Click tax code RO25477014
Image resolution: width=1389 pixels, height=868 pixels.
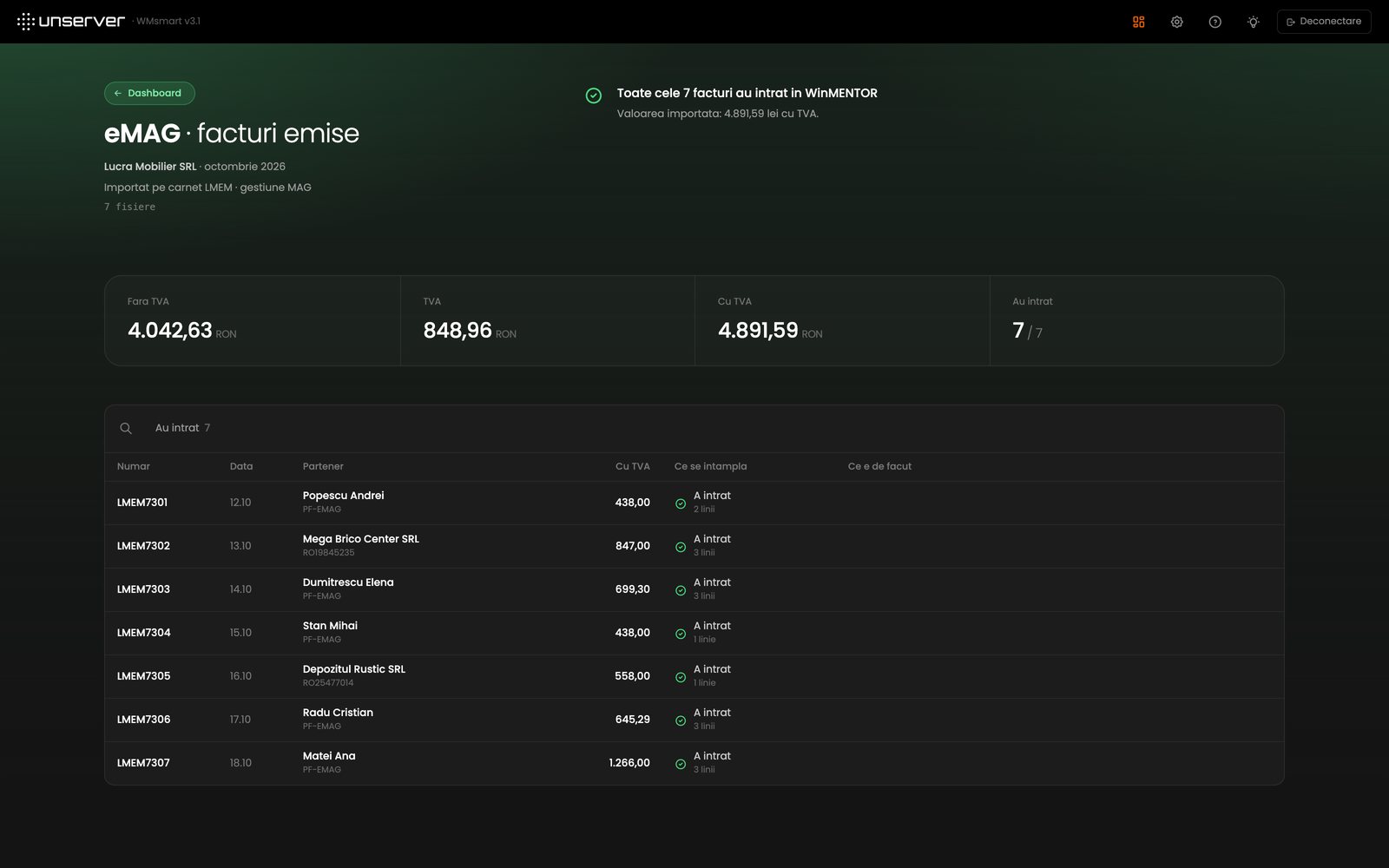point(328,683)
